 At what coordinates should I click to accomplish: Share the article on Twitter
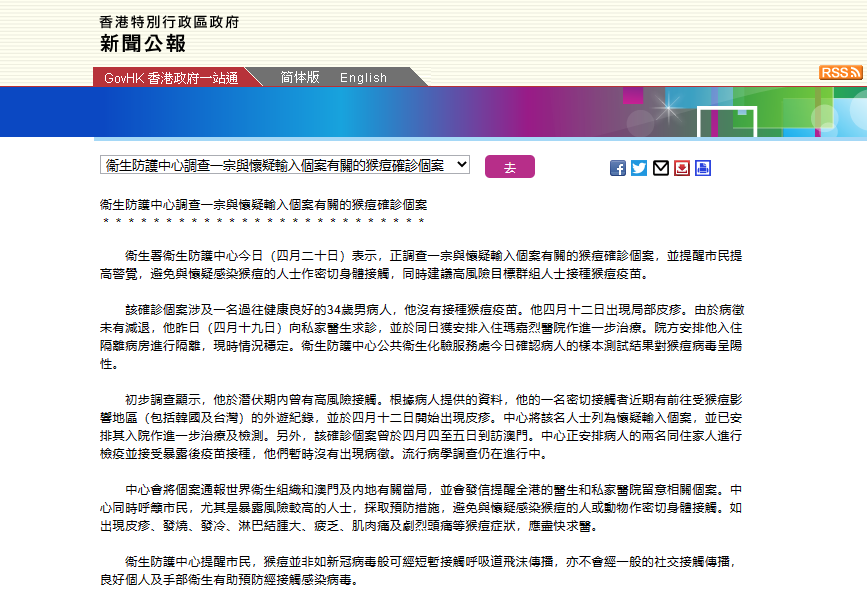pyautogui.click(x=639, y=168)
